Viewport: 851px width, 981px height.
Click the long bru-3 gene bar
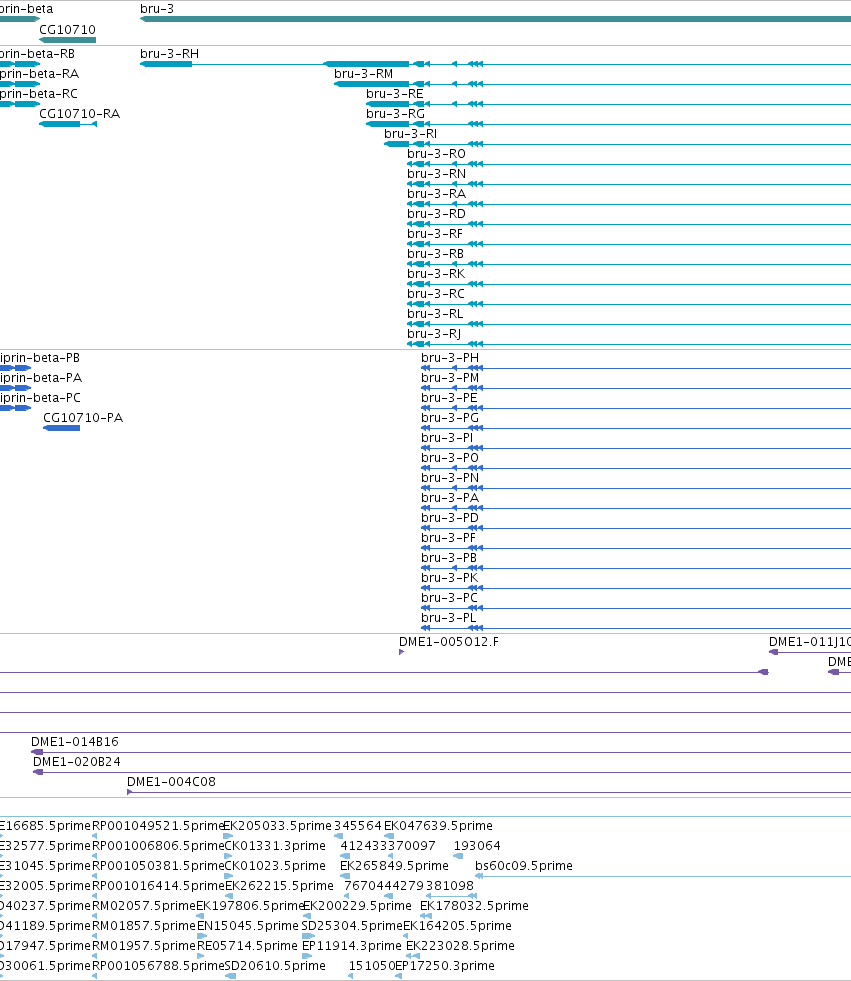(x=496, y=19)
